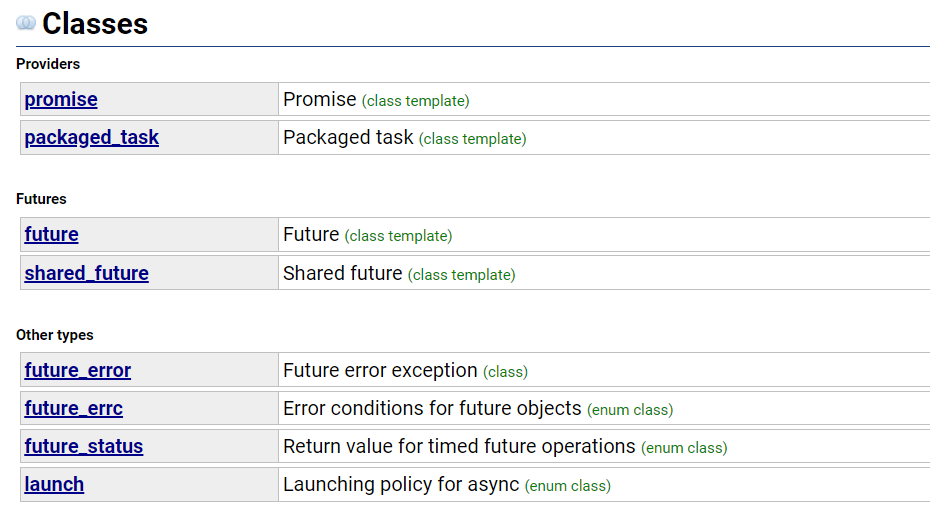Click the '(class template)' label beside Promise
Viewport: 930px width, 512px height.
pyautogui.click(x=415, y=101)
